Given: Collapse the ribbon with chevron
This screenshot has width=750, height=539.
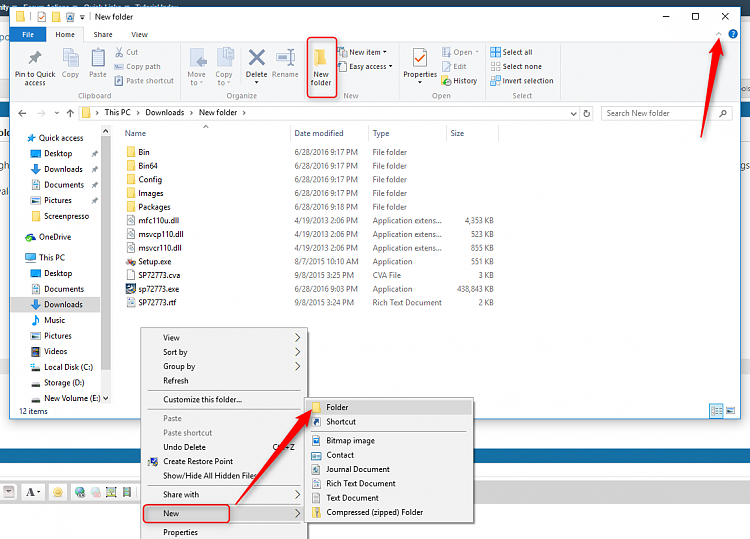Looking at the screenshot, I should 718,34.
